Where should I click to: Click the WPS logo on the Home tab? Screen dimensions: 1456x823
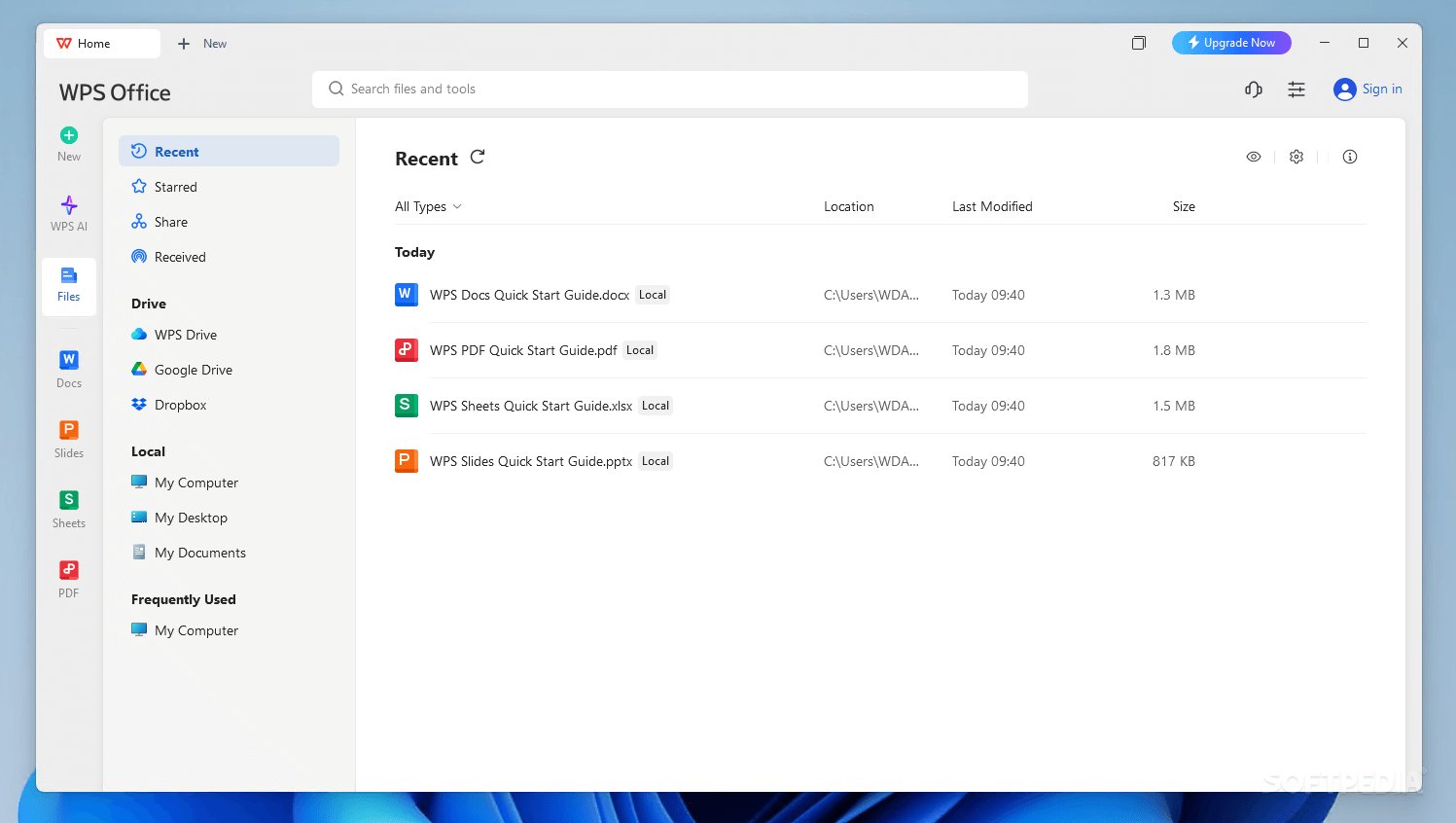[64, 44]
